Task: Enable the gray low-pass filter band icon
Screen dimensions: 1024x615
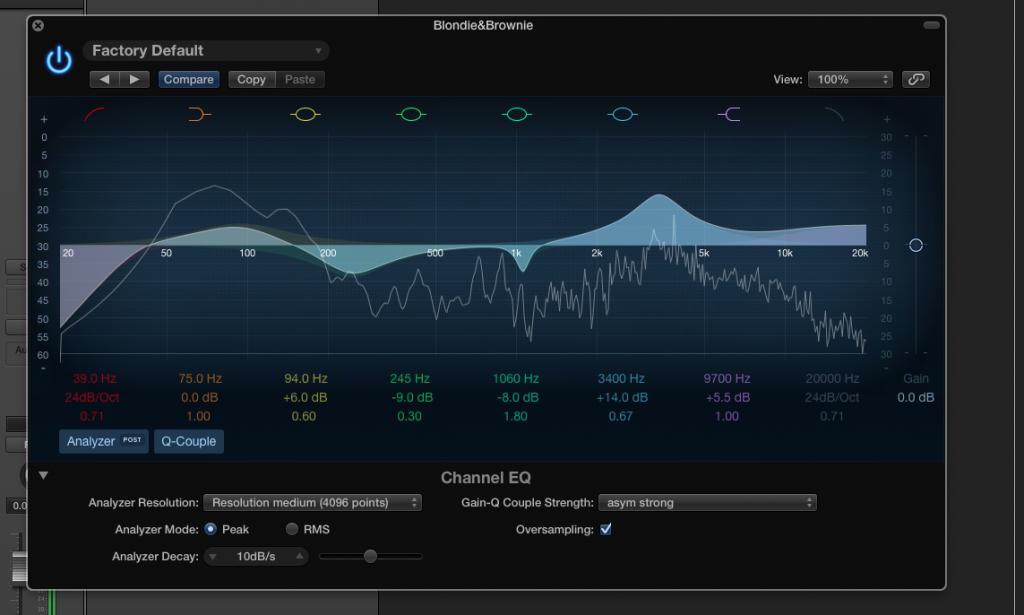Action: tap(833, 115)
